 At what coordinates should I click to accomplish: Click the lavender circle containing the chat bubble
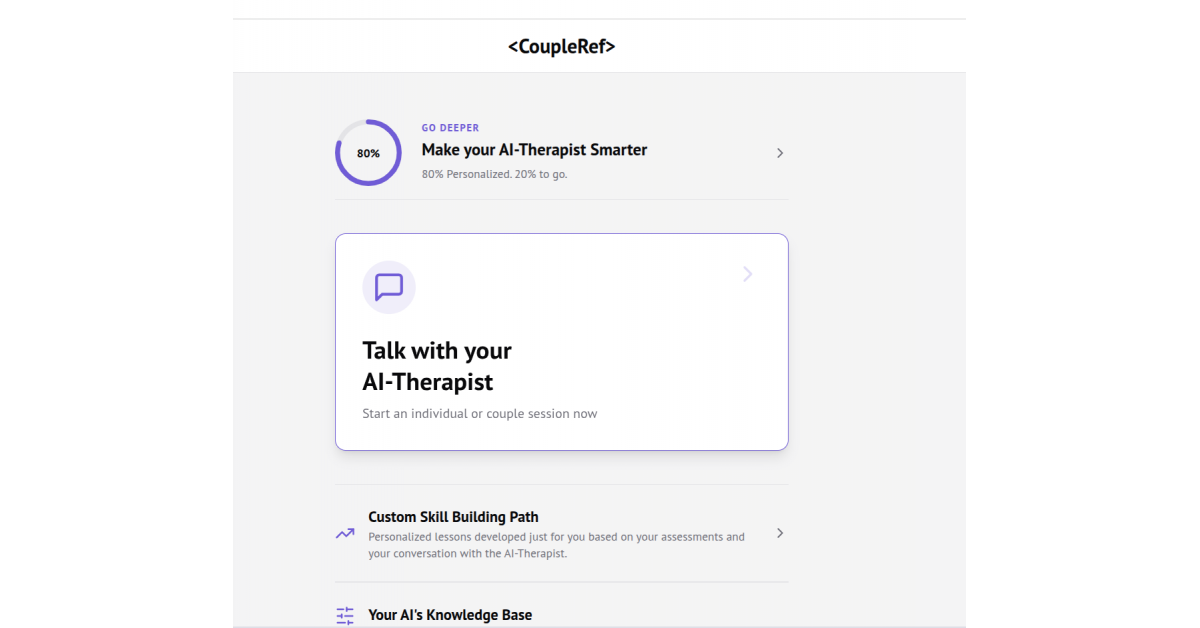[x=388, y=287]
